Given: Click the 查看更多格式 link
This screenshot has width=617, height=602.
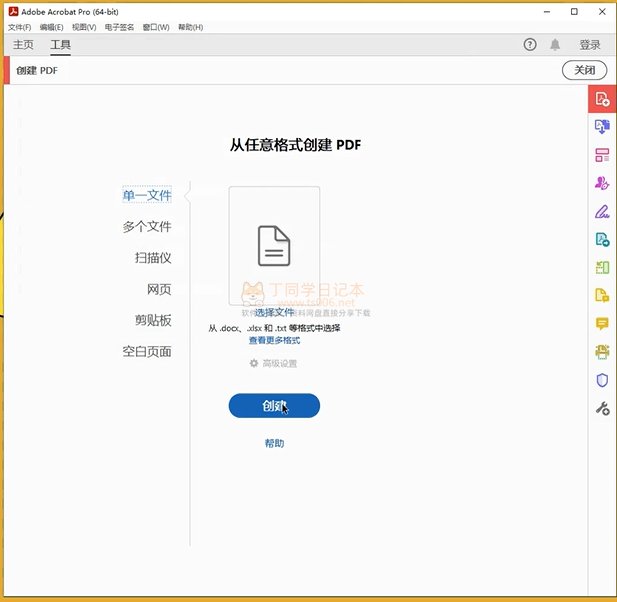Looking at the screenshot, I should click(274, 340).
